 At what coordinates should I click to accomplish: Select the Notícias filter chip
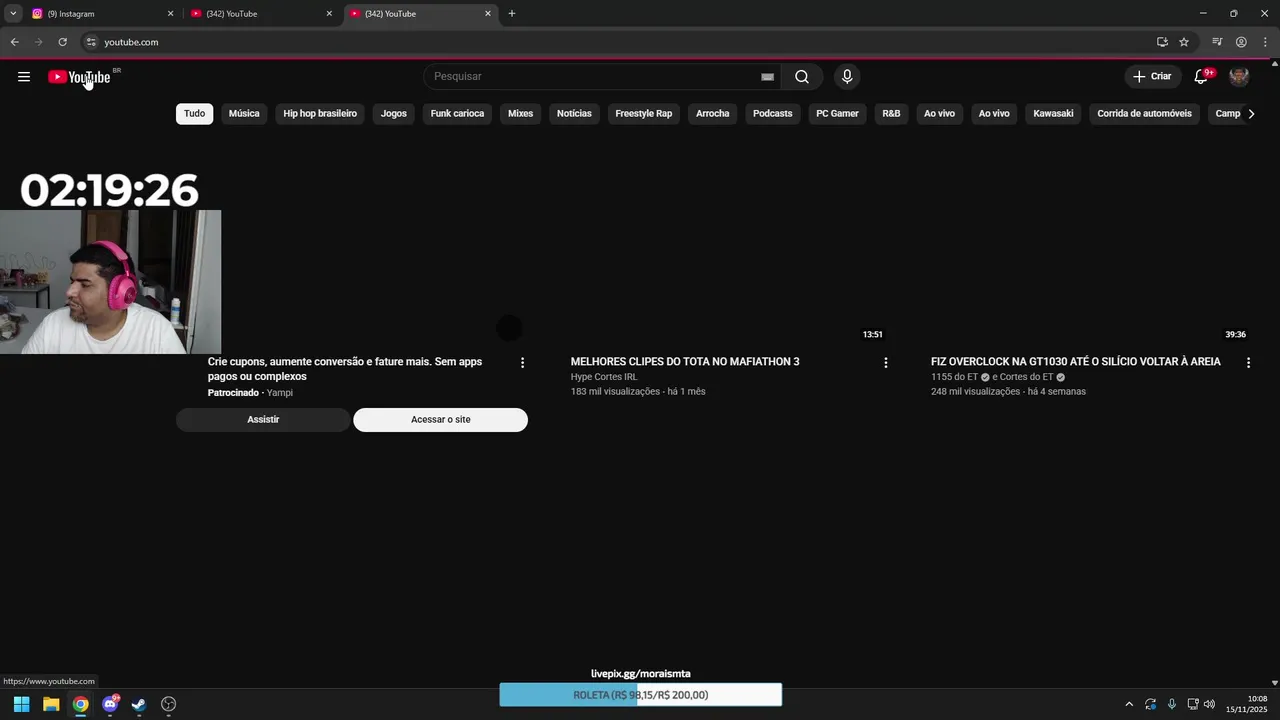point(574,114)
